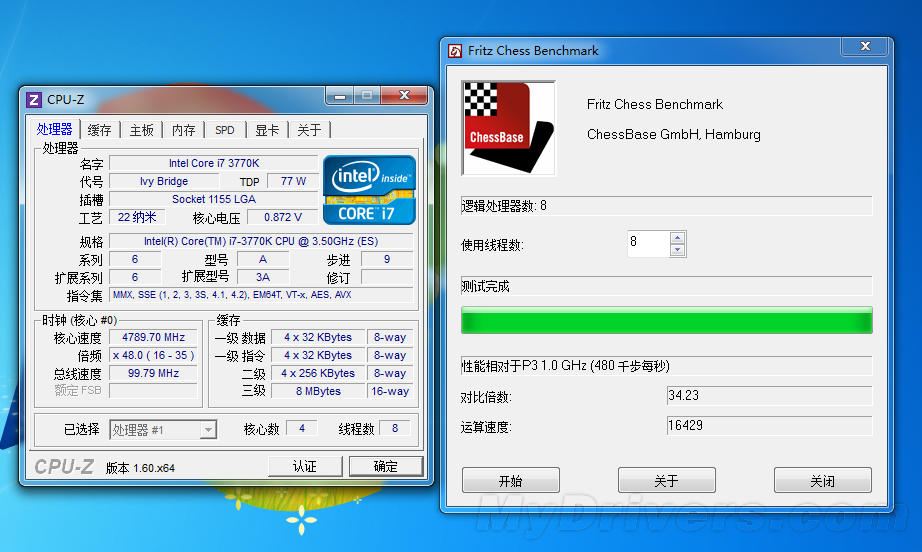Viewport: 922px width, 552px height.
Task: Click the bus speed 99.79 MHz
Action: (x=153, y=373)
